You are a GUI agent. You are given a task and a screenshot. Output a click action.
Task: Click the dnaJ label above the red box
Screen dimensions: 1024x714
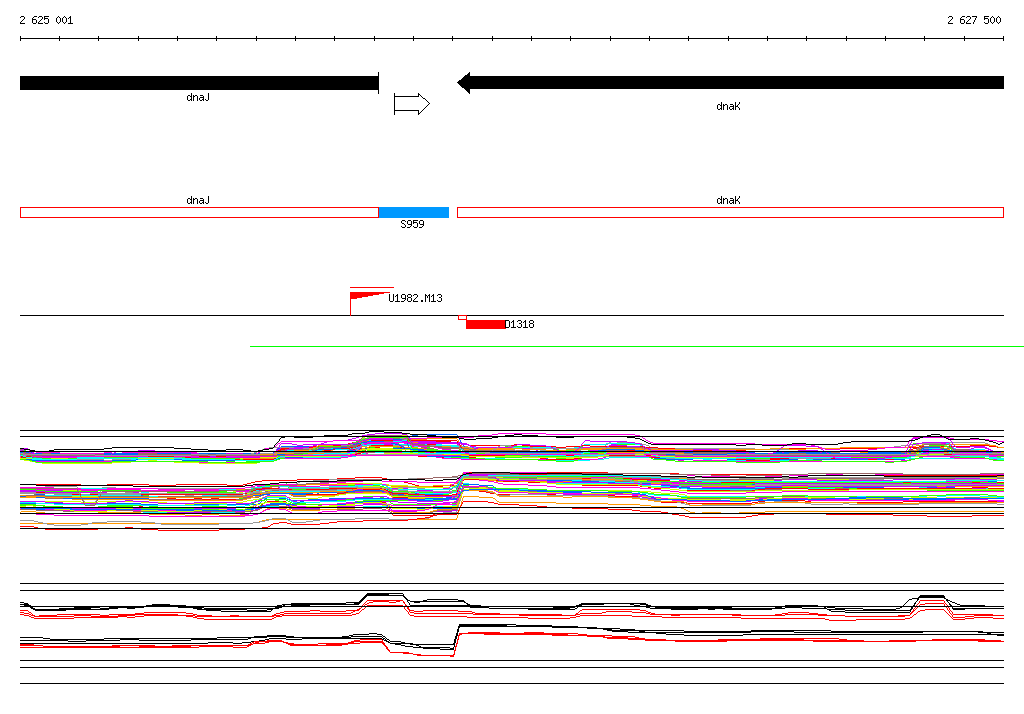click(198, 200)
